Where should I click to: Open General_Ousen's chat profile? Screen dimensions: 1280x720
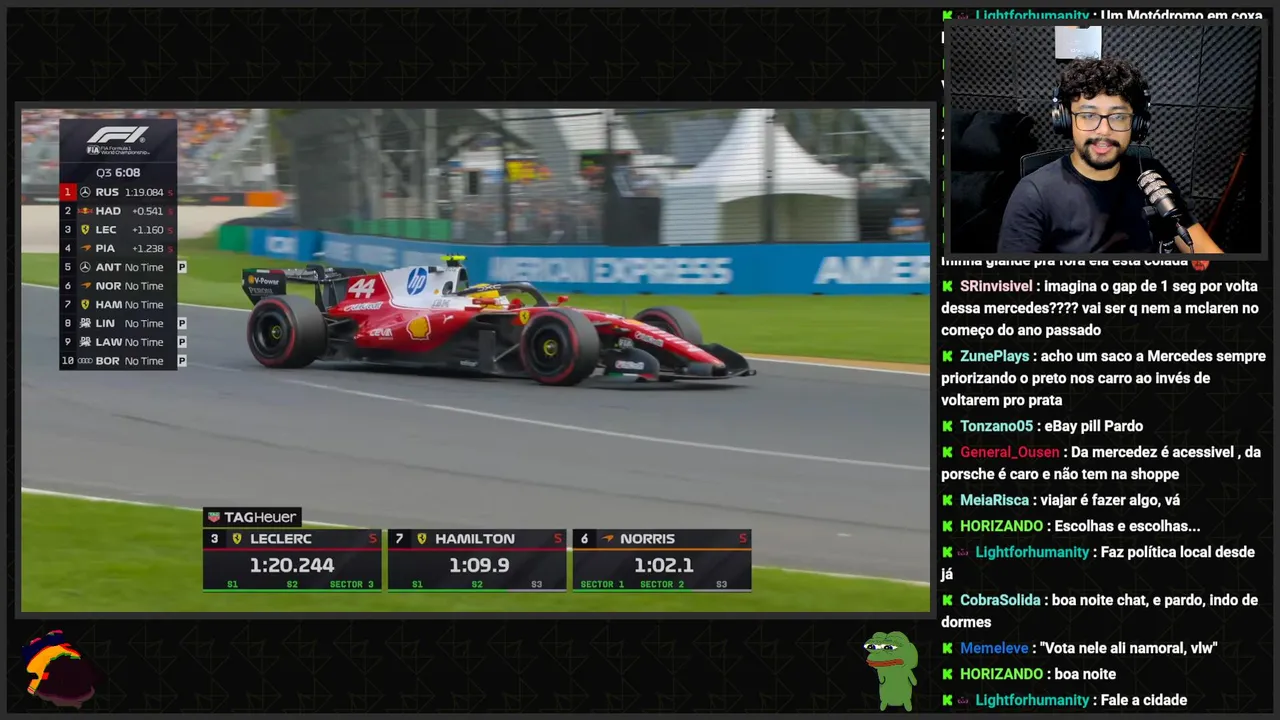pyautogui.click(x=1009, y=452)
